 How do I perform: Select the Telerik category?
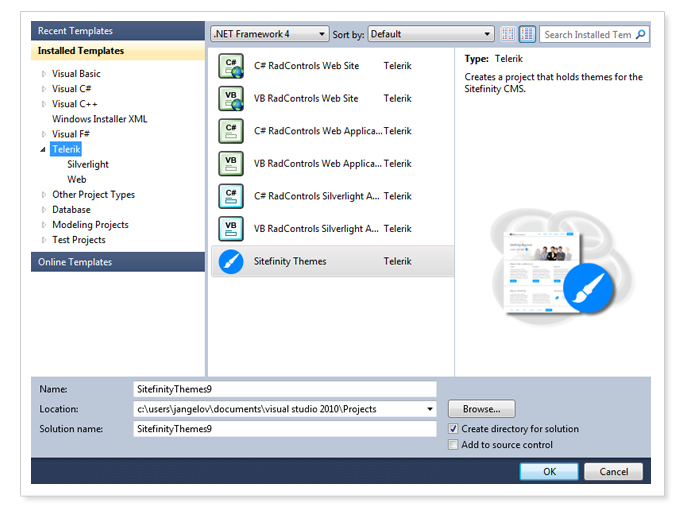(x=66, y=149)
